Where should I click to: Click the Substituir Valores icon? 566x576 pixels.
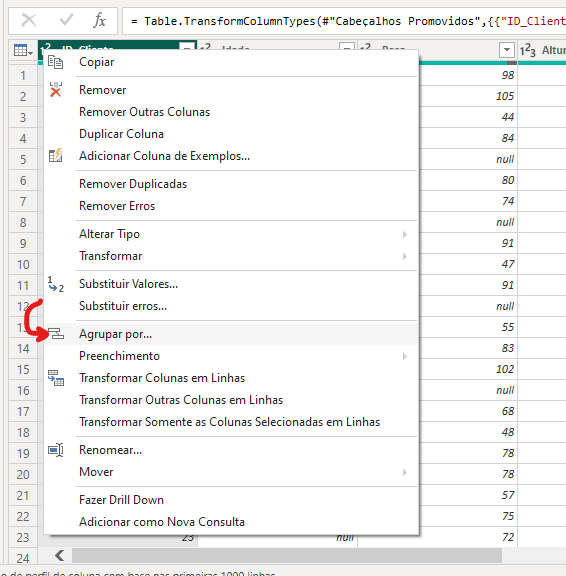[55, 284]
